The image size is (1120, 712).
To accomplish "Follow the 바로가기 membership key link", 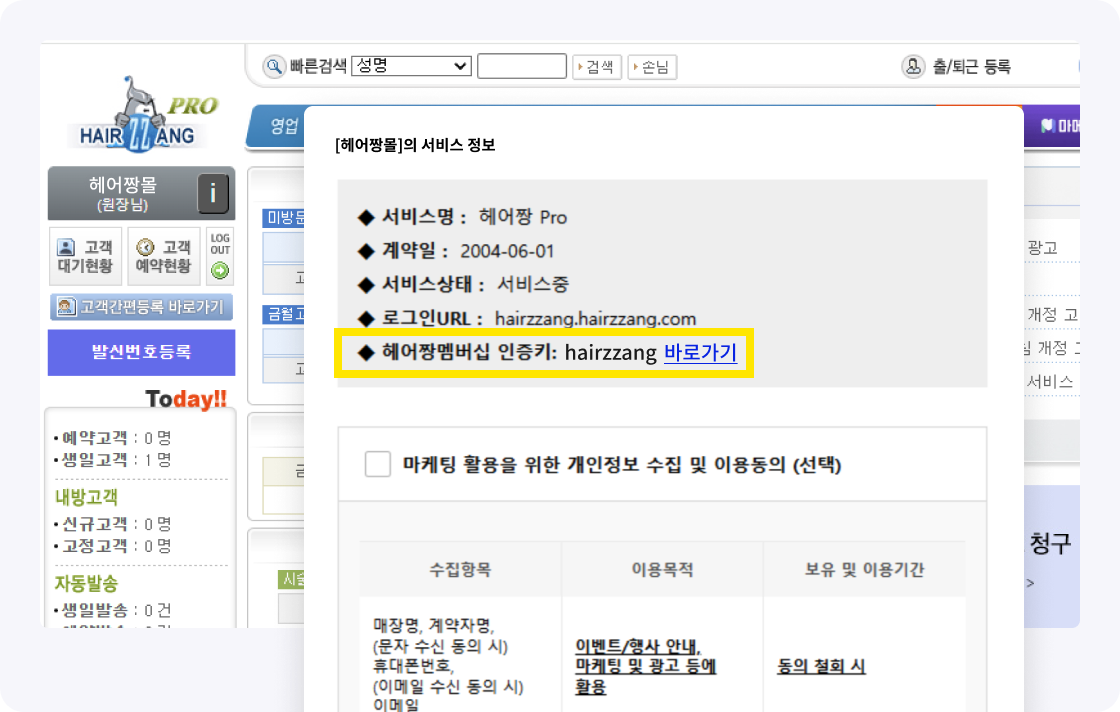I will (700, 353).
